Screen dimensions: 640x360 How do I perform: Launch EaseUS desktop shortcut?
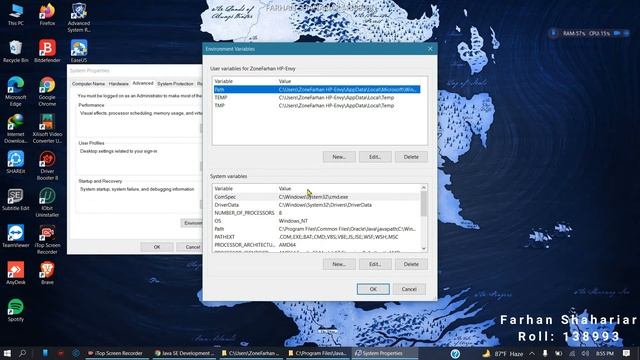tap(79, 51)
